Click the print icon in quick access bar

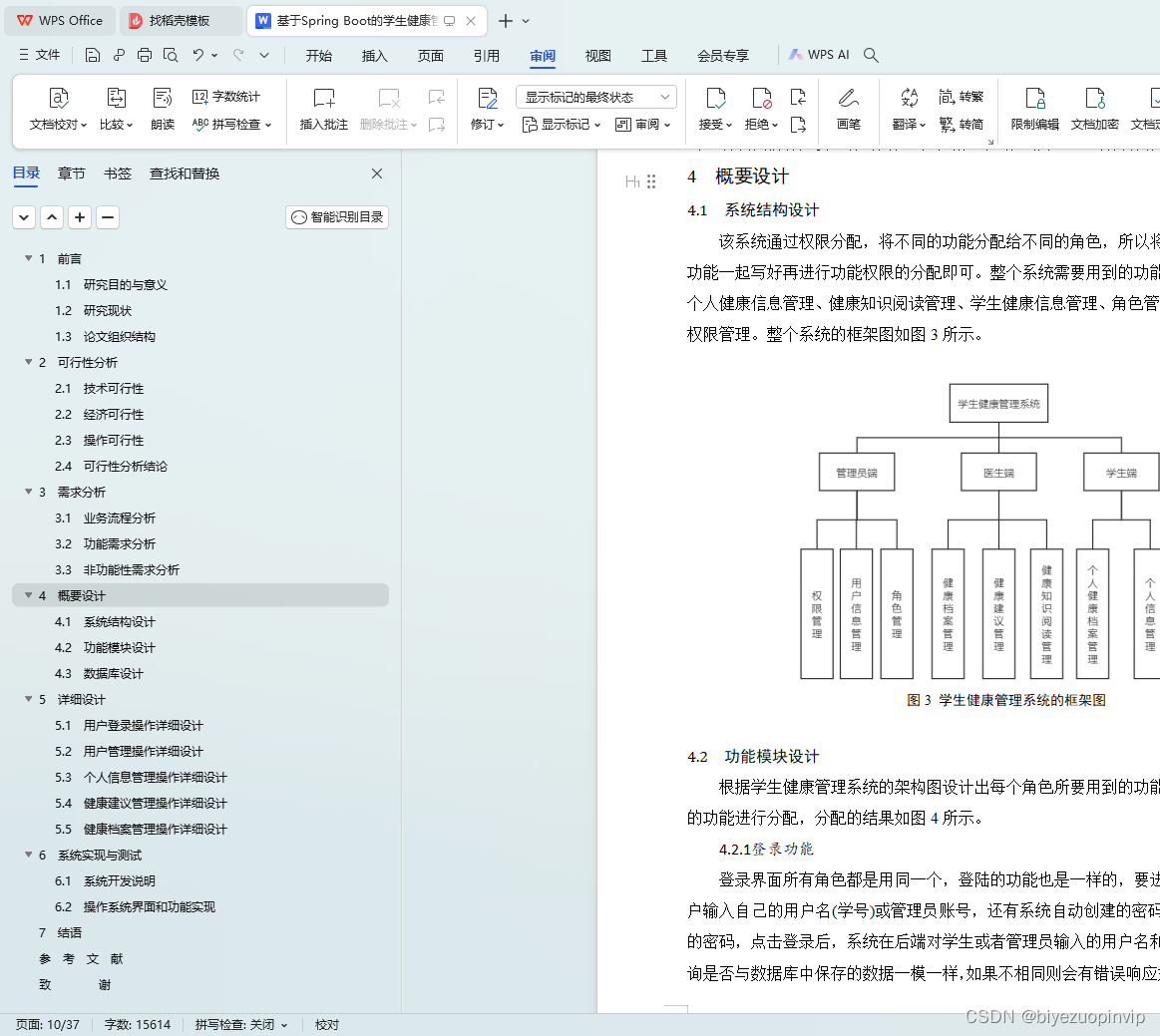tap(145, 55)
